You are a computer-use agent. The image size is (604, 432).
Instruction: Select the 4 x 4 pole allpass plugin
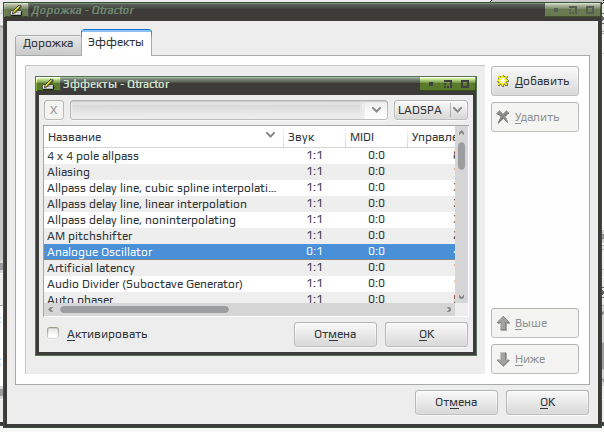(249, 156)
